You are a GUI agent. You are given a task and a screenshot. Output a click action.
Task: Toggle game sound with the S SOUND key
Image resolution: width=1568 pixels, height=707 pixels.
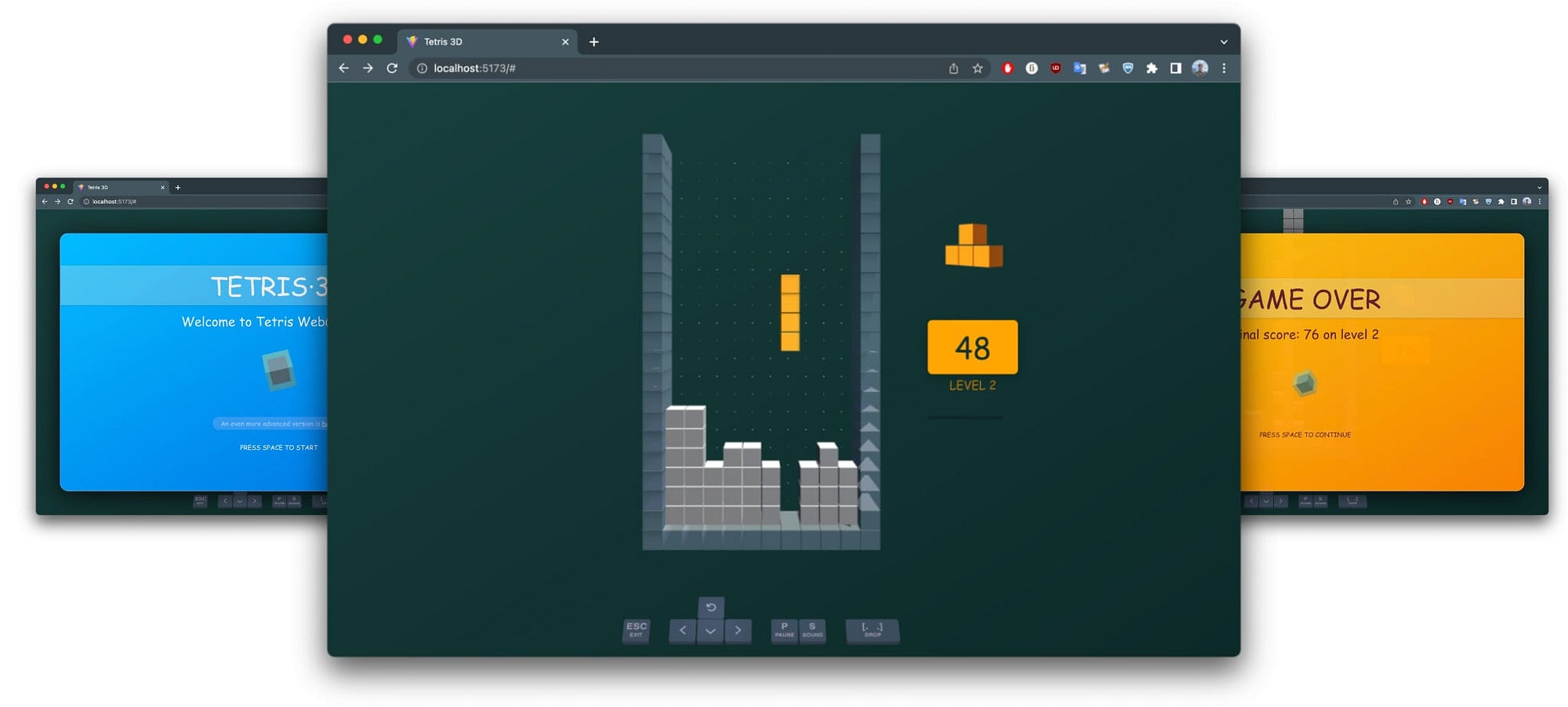[x=811, y=630]
